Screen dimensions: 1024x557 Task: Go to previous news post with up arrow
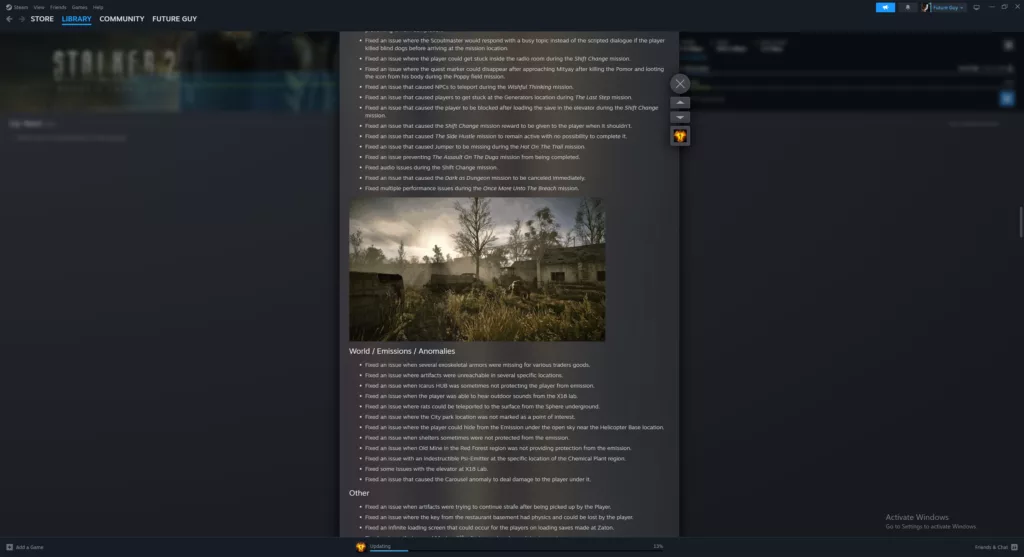(680, 103)
